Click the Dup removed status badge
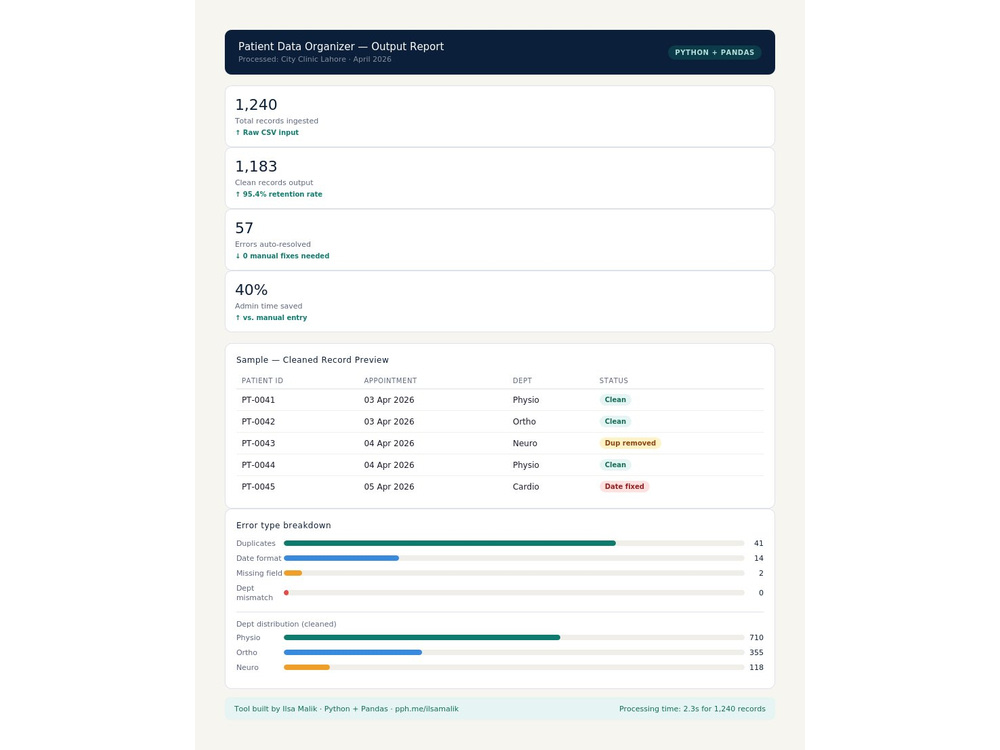Screen dimensions: 1000x750 tap(629, 443)
